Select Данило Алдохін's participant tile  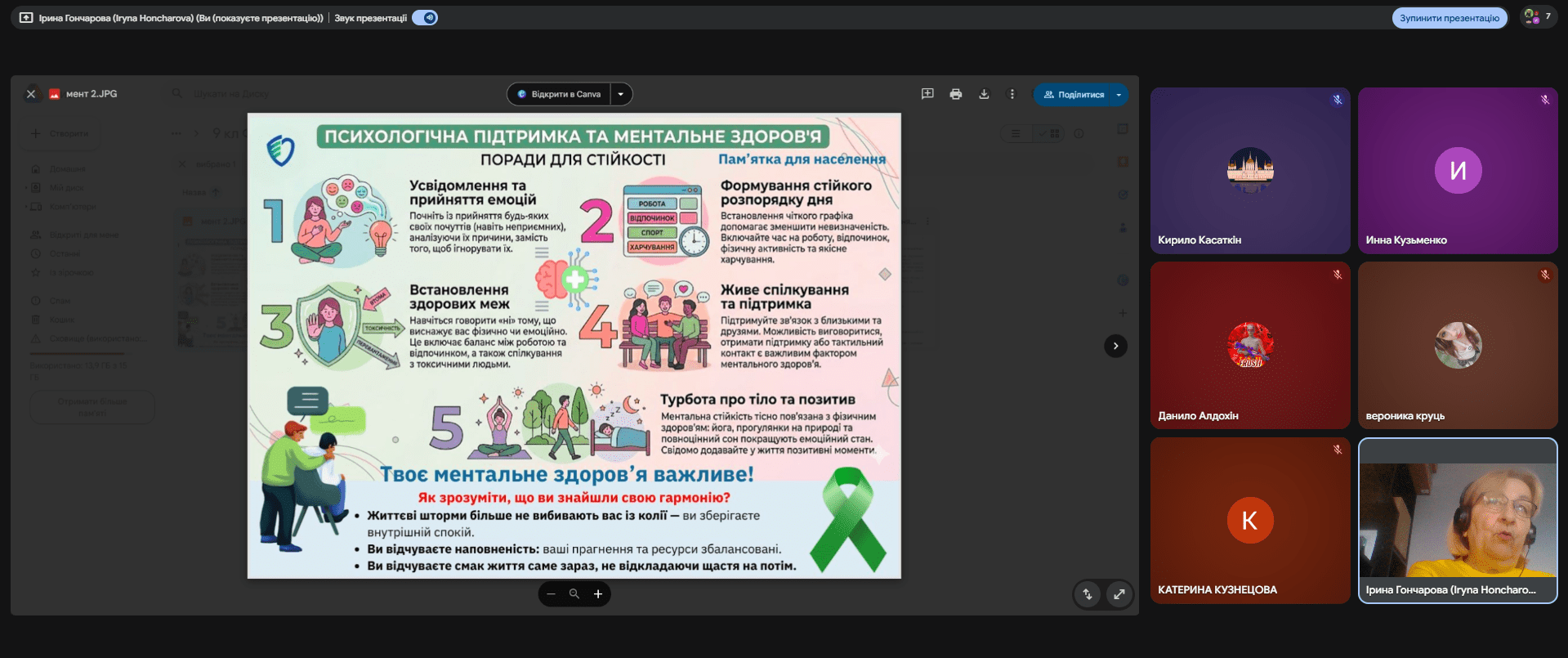click(x=1250, y=345)
